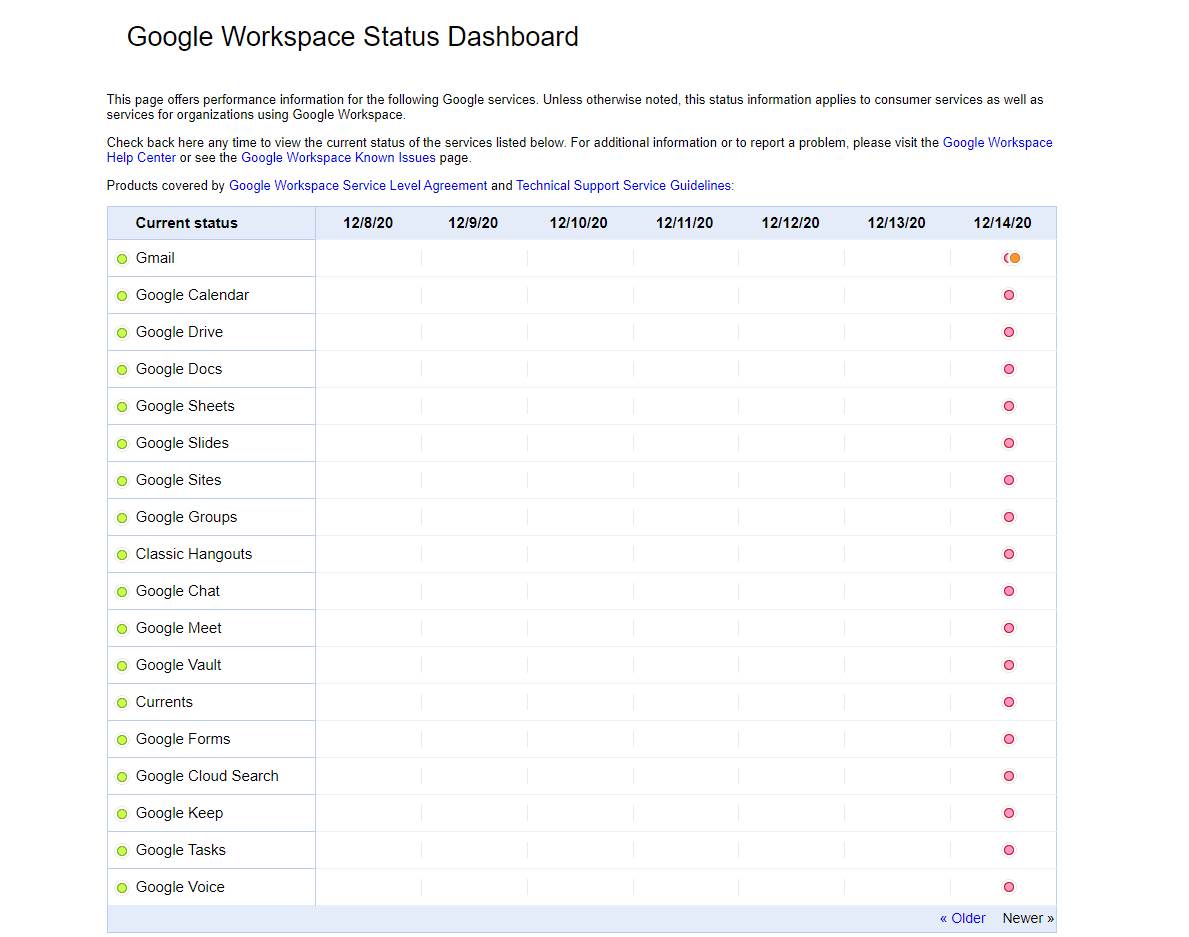Click Google Sheets' red dot under 12/14/20
The width and height of the screenshot is (1189, 937).
click(1008, 406)
